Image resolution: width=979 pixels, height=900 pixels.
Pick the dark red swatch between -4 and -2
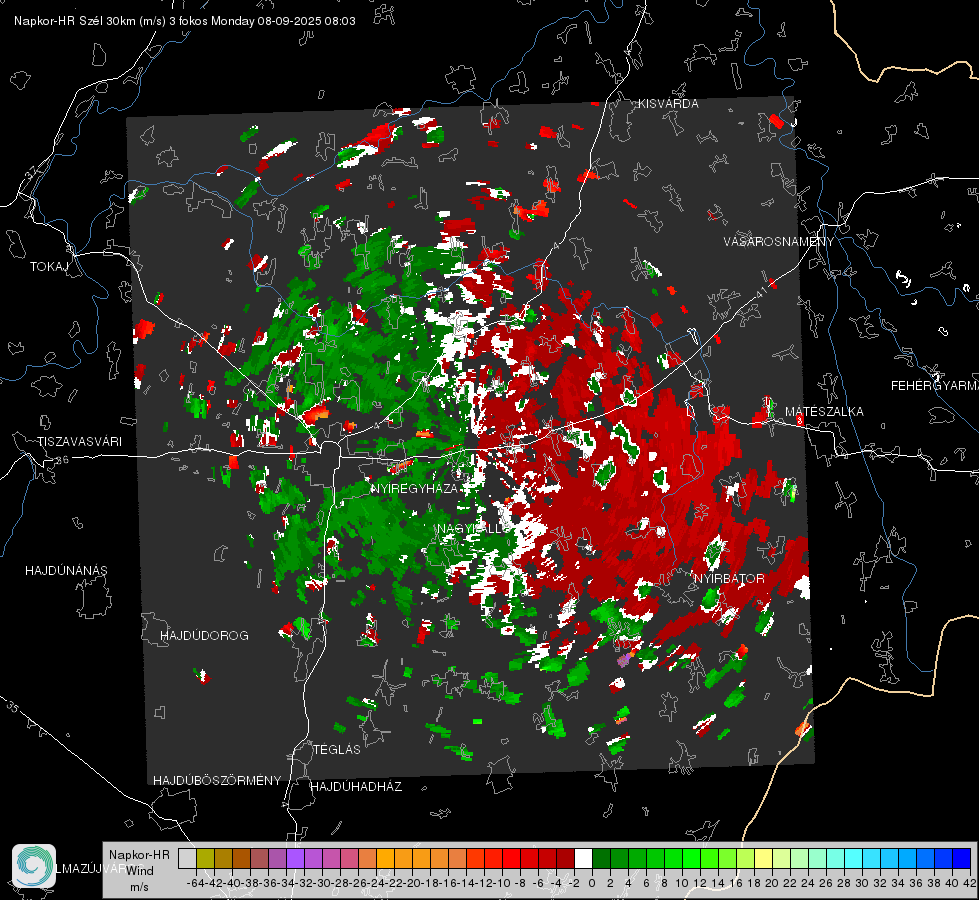(x=566, y=859)
